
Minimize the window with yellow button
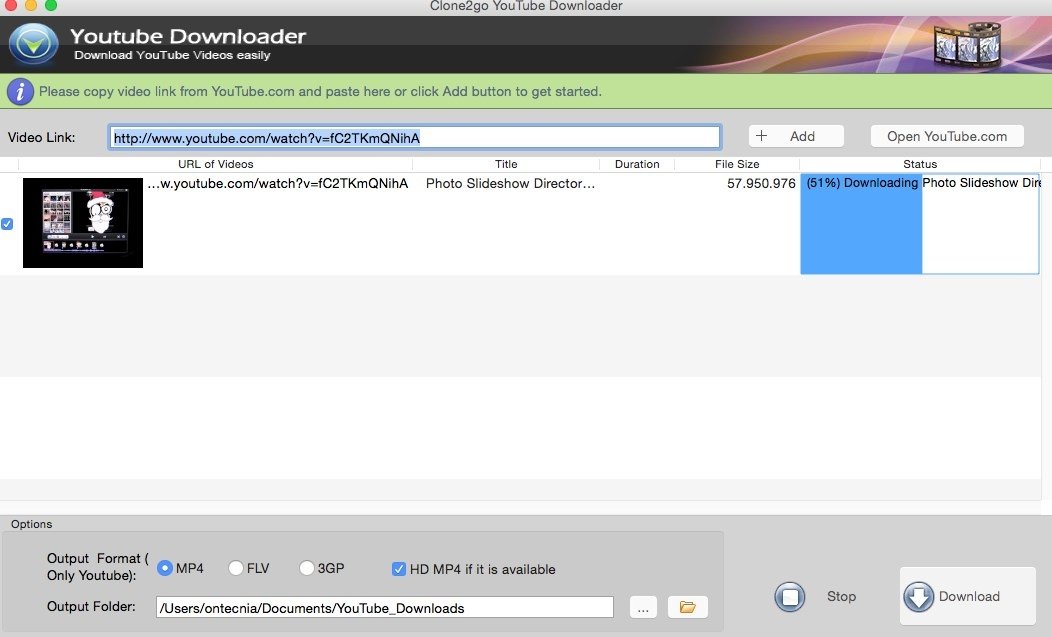pos(30,5)
